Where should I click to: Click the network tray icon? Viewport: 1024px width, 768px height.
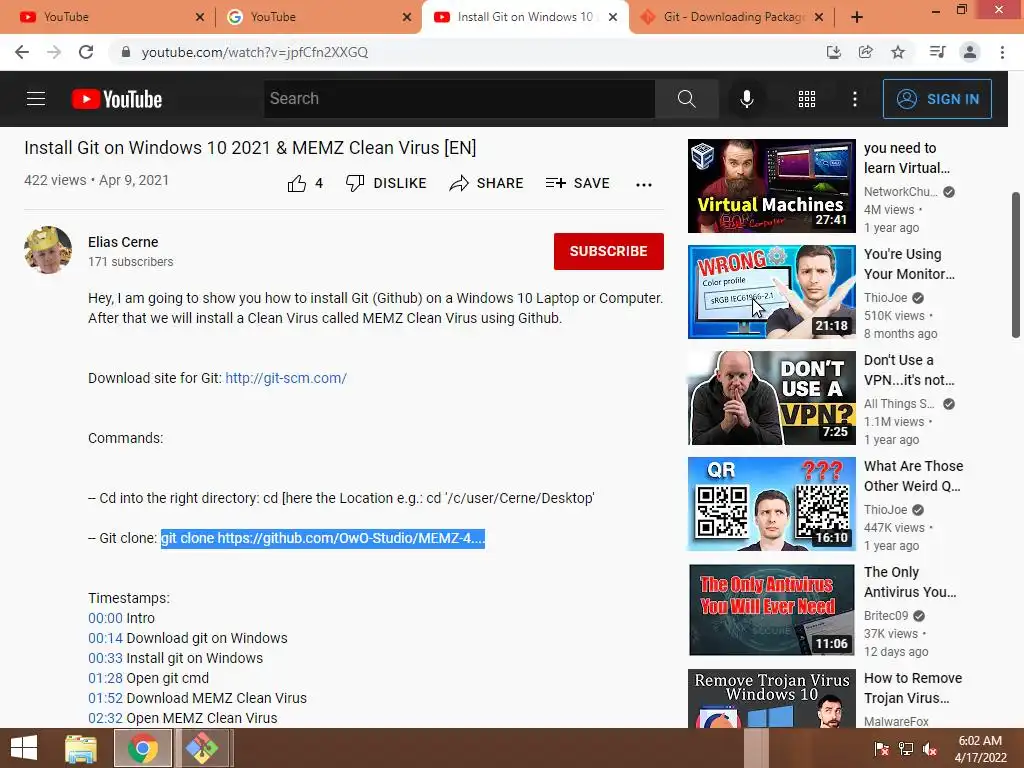pyautogui.click(x=906, y=749)
